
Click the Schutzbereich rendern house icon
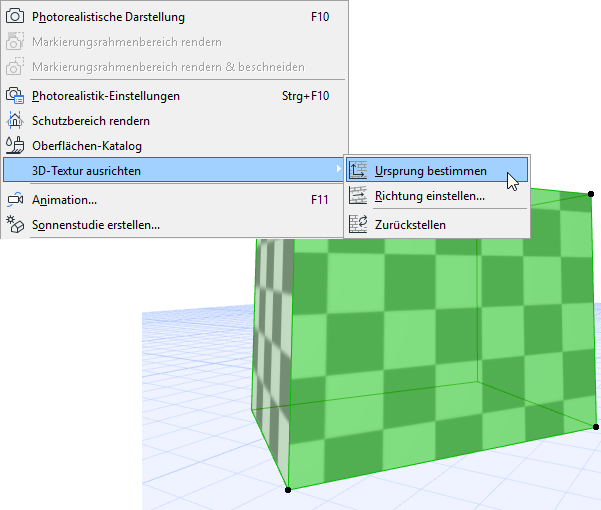click(x=15, y=121)
